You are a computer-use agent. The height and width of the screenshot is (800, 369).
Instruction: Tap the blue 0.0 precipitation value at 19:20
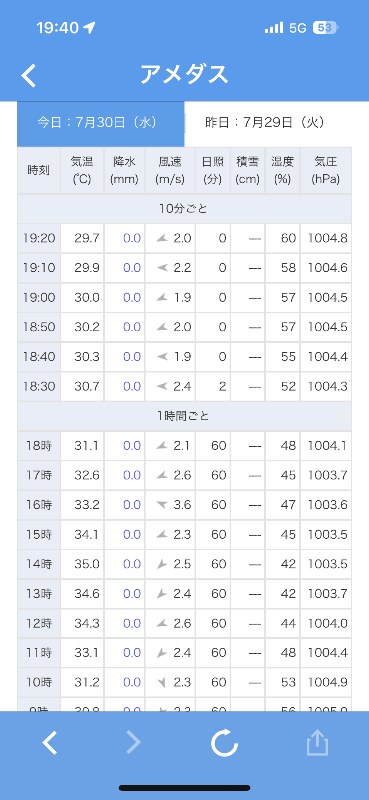click(x=132, y=238)
